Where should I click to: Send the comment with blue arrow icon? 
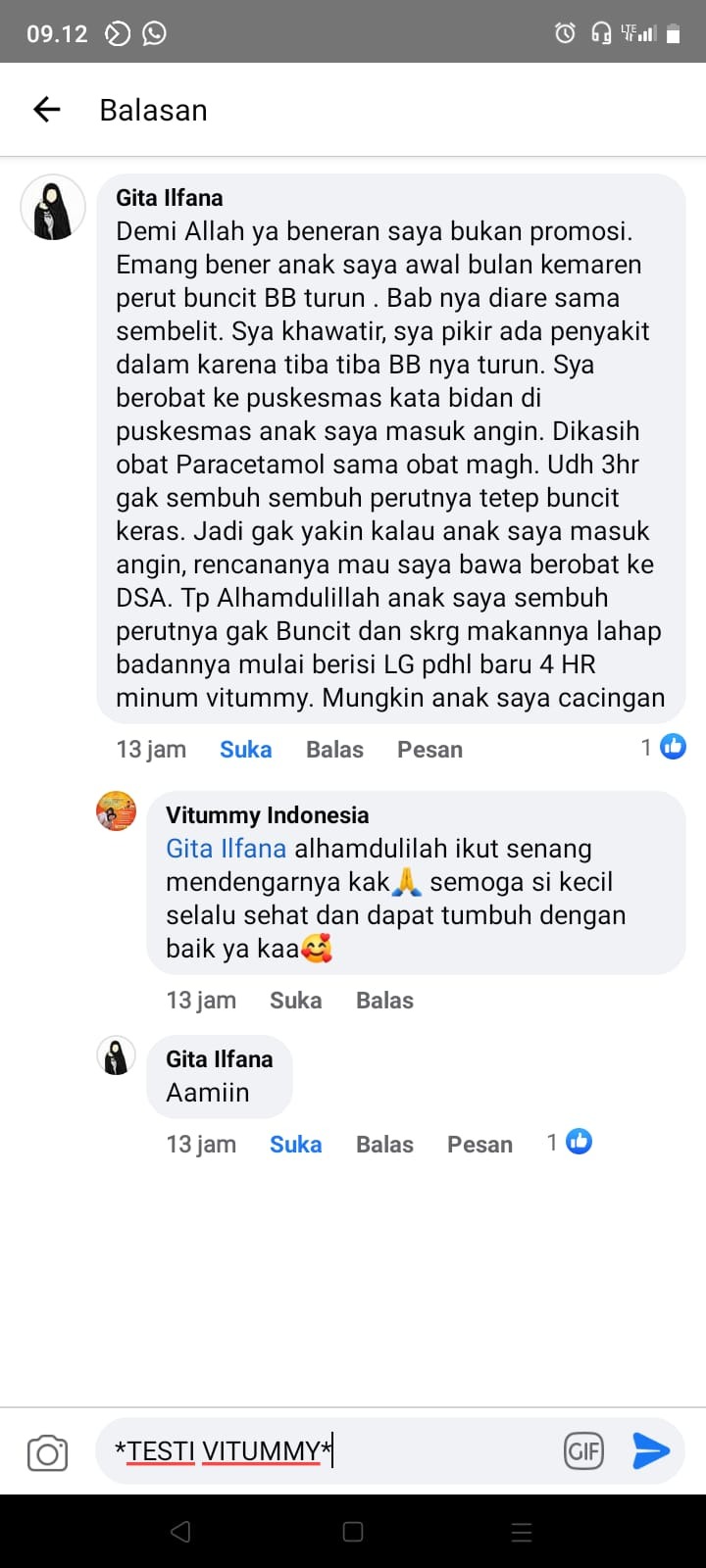pyautogui.click(x=651, y=1451)
